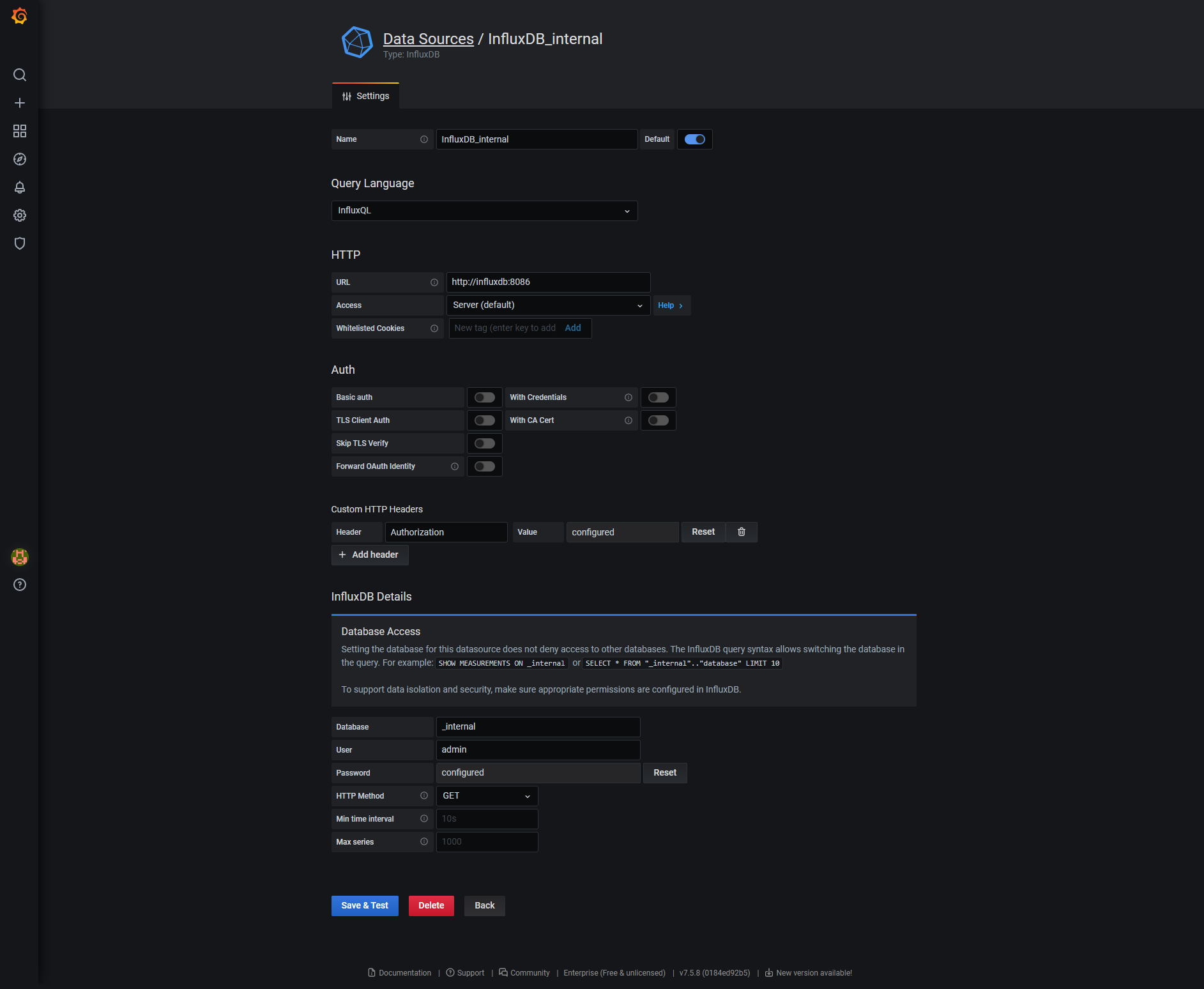Open the HTTP Method dropdown
This screenshot has width=1204, height=989.
click(486, 795)
